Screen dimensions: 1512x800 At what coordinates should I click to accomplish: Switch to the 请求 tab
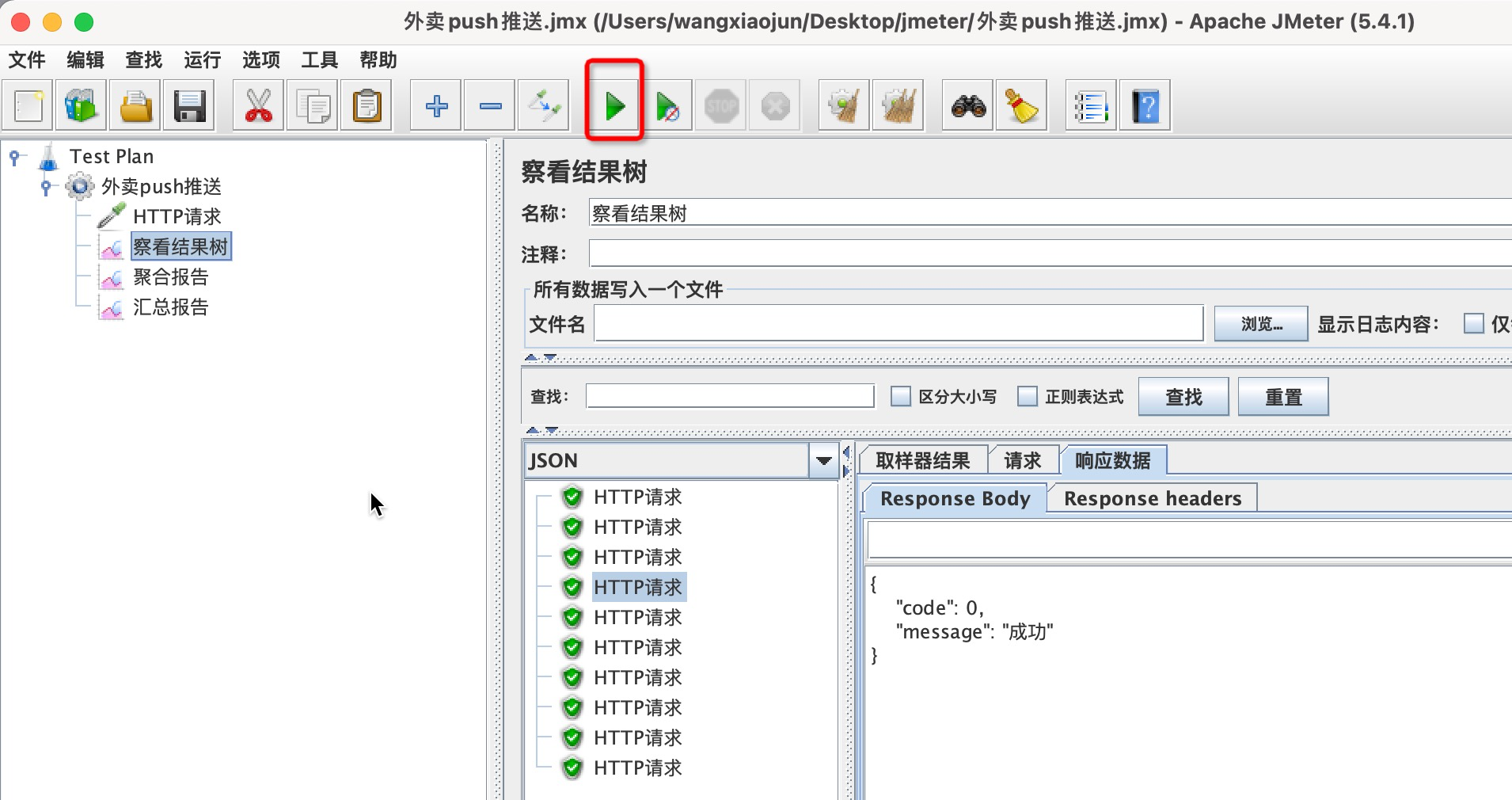[x=1023, y=460]
